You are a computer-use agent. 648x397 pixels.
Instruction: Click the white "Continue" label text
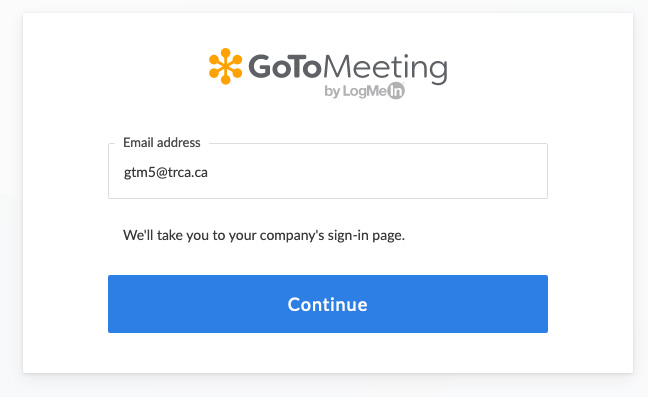[x=327, y=305]
